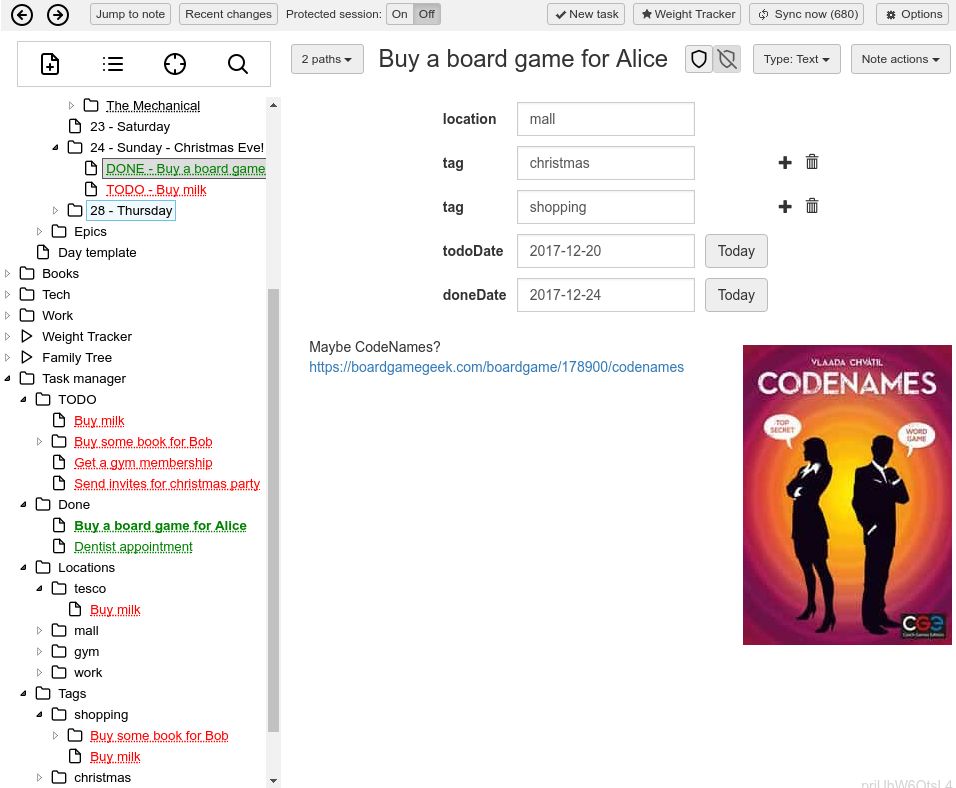The width and height of the screenshot is (956, 788).
Task: Click the shopping tag input field
Action: pyautogui.click(x=605, y=207)
